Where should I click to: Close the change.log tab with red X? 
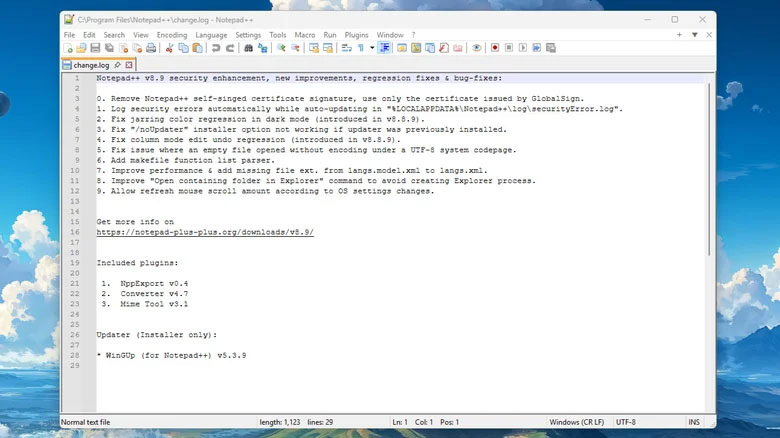tap(129, 65)
